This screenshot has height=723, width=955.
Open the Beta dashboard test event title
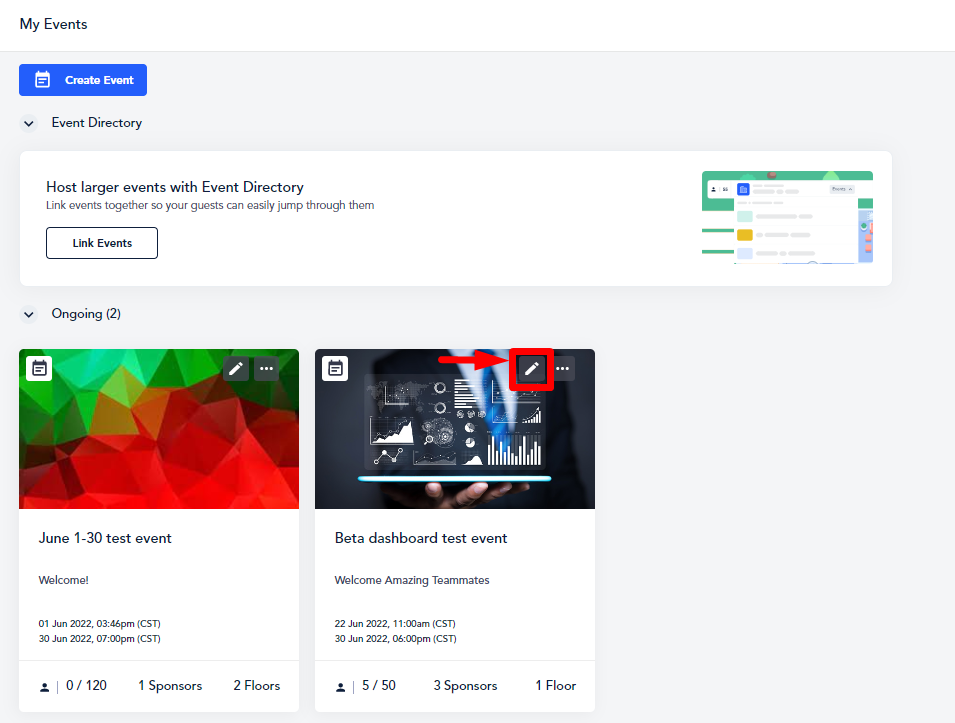point(421,538)
